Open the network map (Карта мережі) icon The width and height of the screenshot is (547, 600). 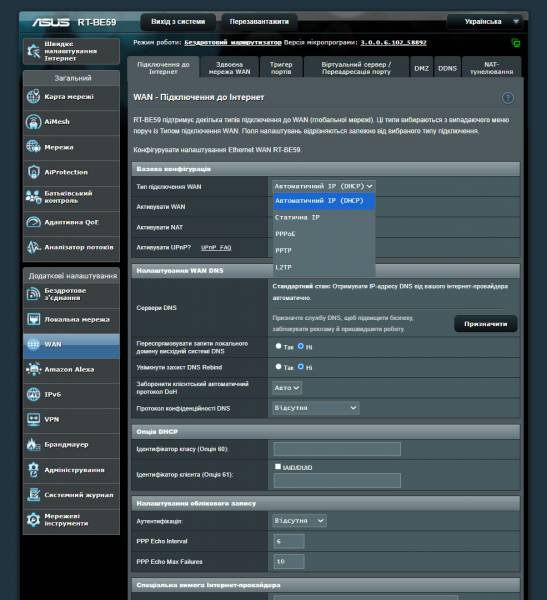[x=33, y=96]
